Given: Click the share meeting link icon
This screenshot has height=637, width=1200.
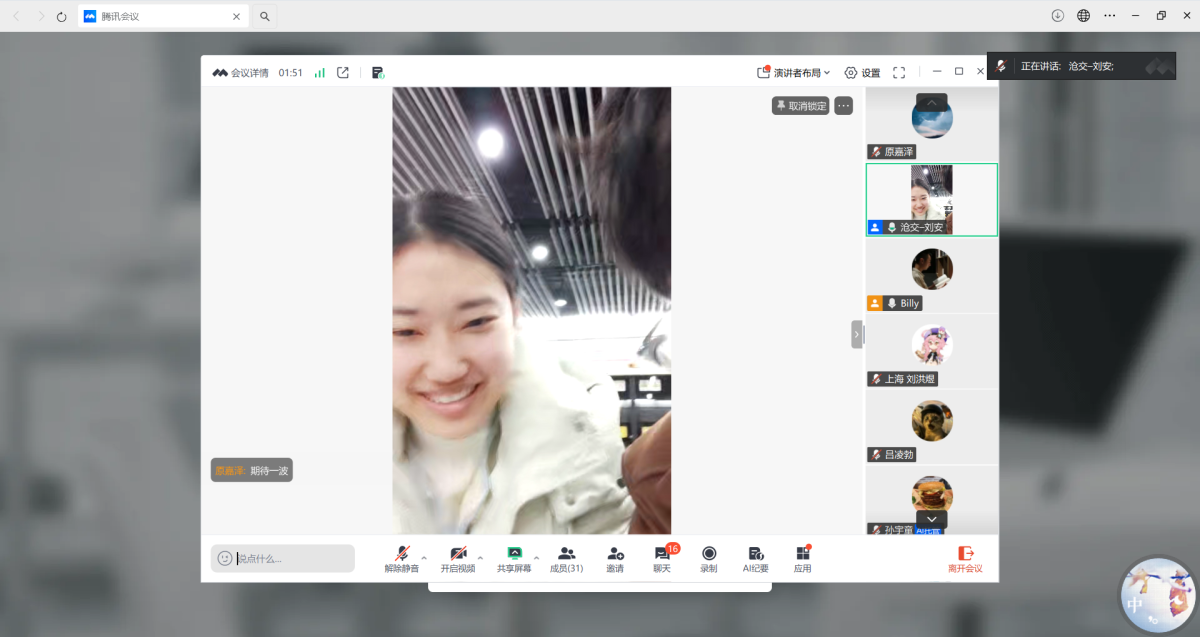Looking at the screenshot, I should (x=343, y=73).
